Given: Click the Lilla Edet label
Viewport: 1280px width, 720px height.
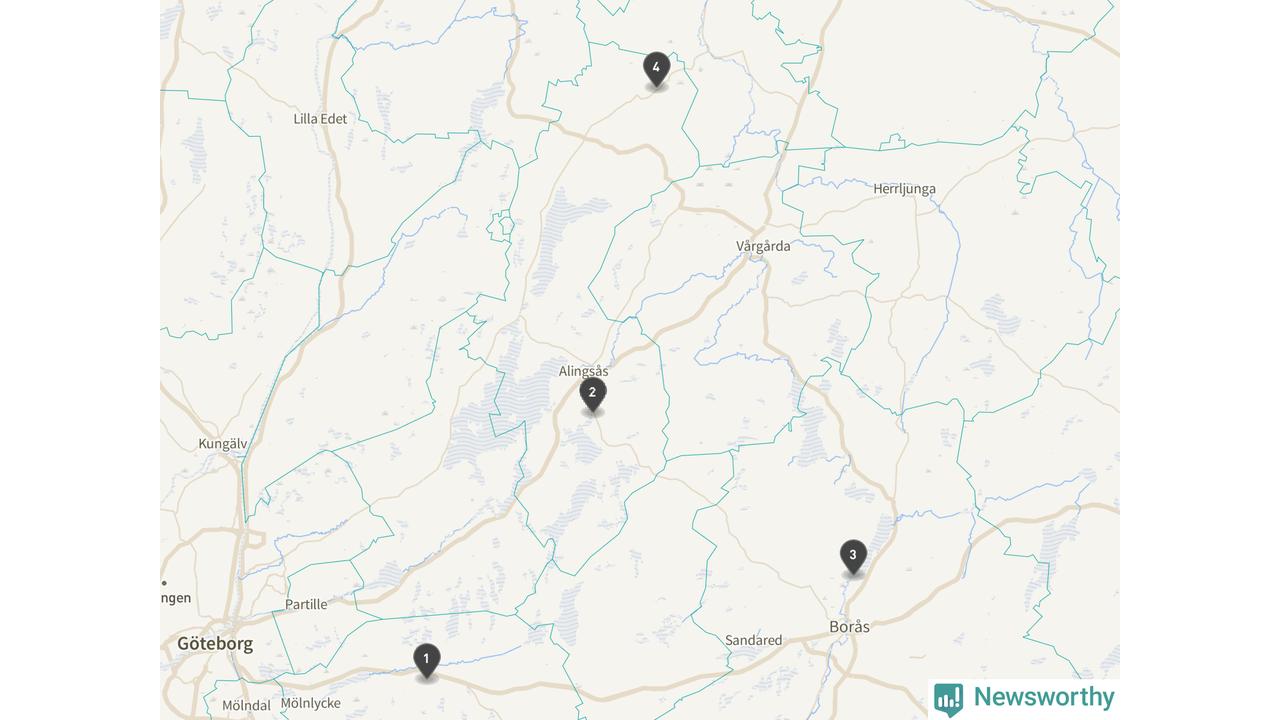Looking at the screenshot, I should pyautogui.click(x=320, y=119).
